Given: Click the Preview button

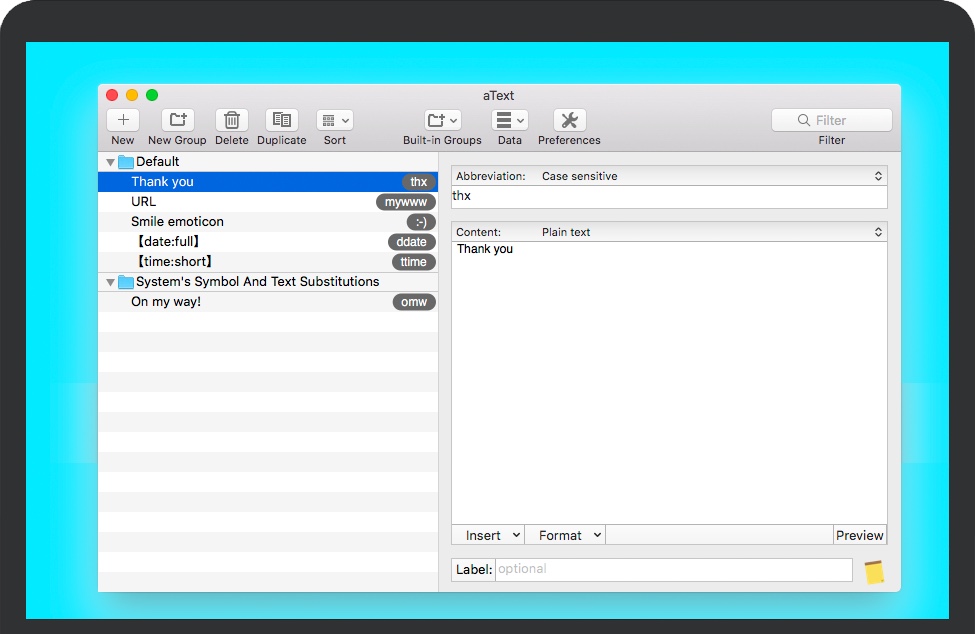Looking at the screenshot, I should 859,535.
